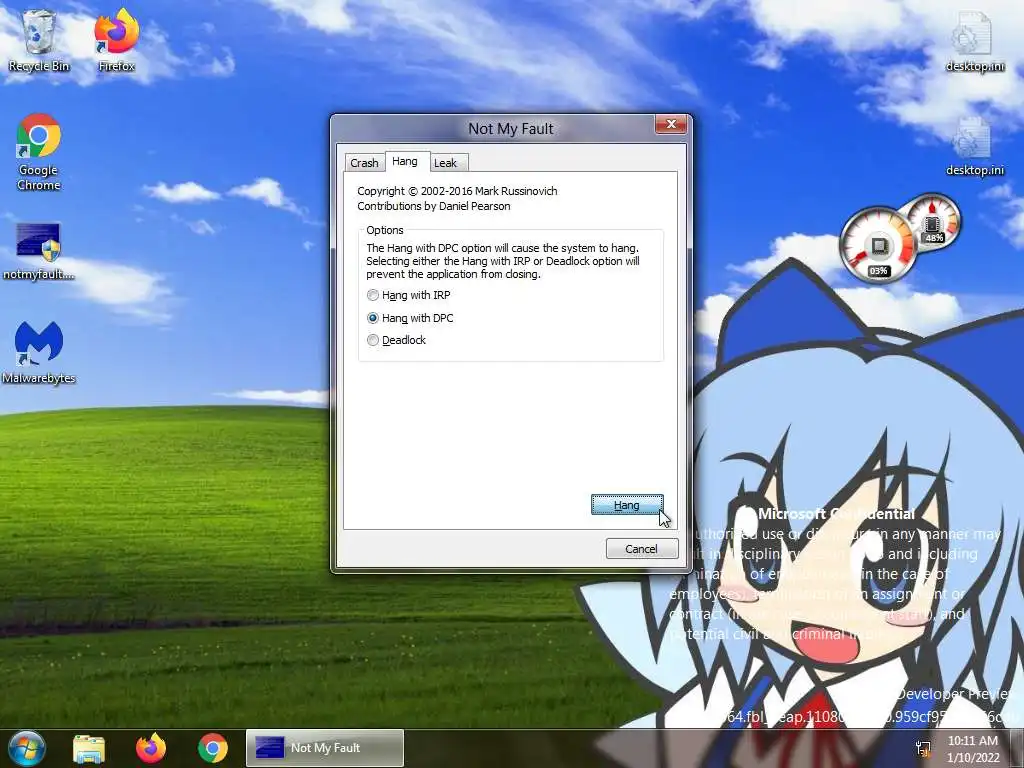Open the Windows Start orb
This screenshot has height=768, width=1024.
pyautogui.click(x=26, y=748)
